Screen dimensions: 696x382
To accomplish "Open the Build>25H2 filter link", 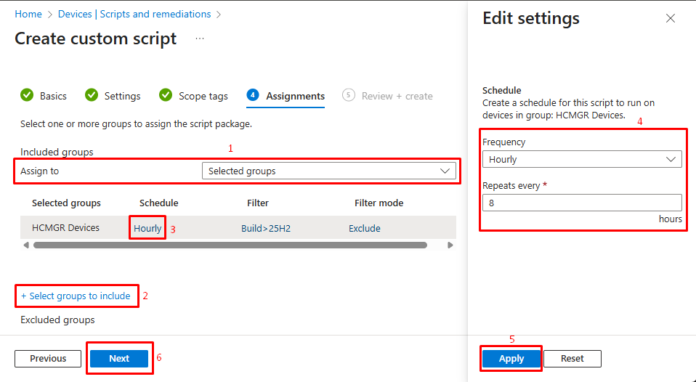I will (266, 228).
